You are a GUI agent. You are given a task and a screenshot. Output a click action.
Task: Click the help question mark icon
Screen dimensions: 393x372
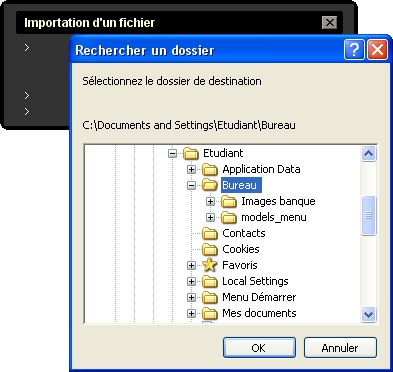pyautogui.click(x=354, y=50)
